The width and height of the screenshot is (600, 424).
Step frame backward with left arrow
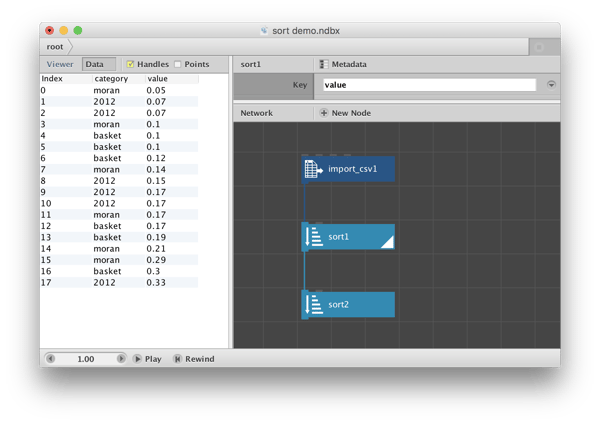(x=51, y=359)
